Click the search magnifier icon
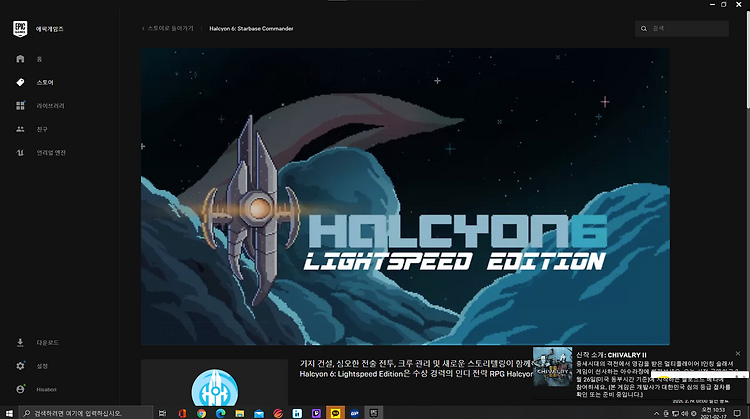This screenshot has width=750, height=419. coord(644,29)
